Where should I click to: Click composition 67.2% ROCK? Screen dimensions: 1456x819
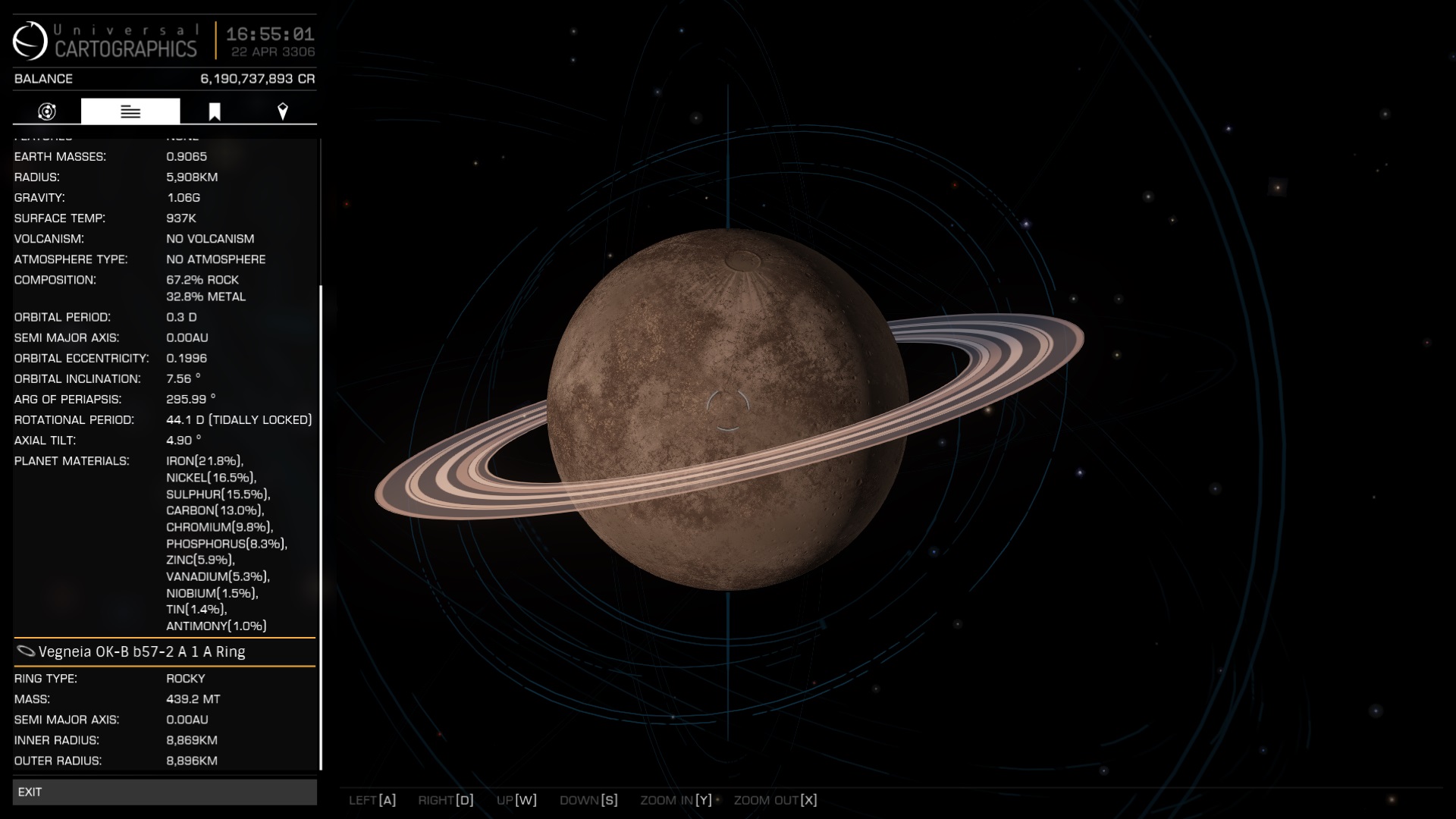[x=202, y=280]
